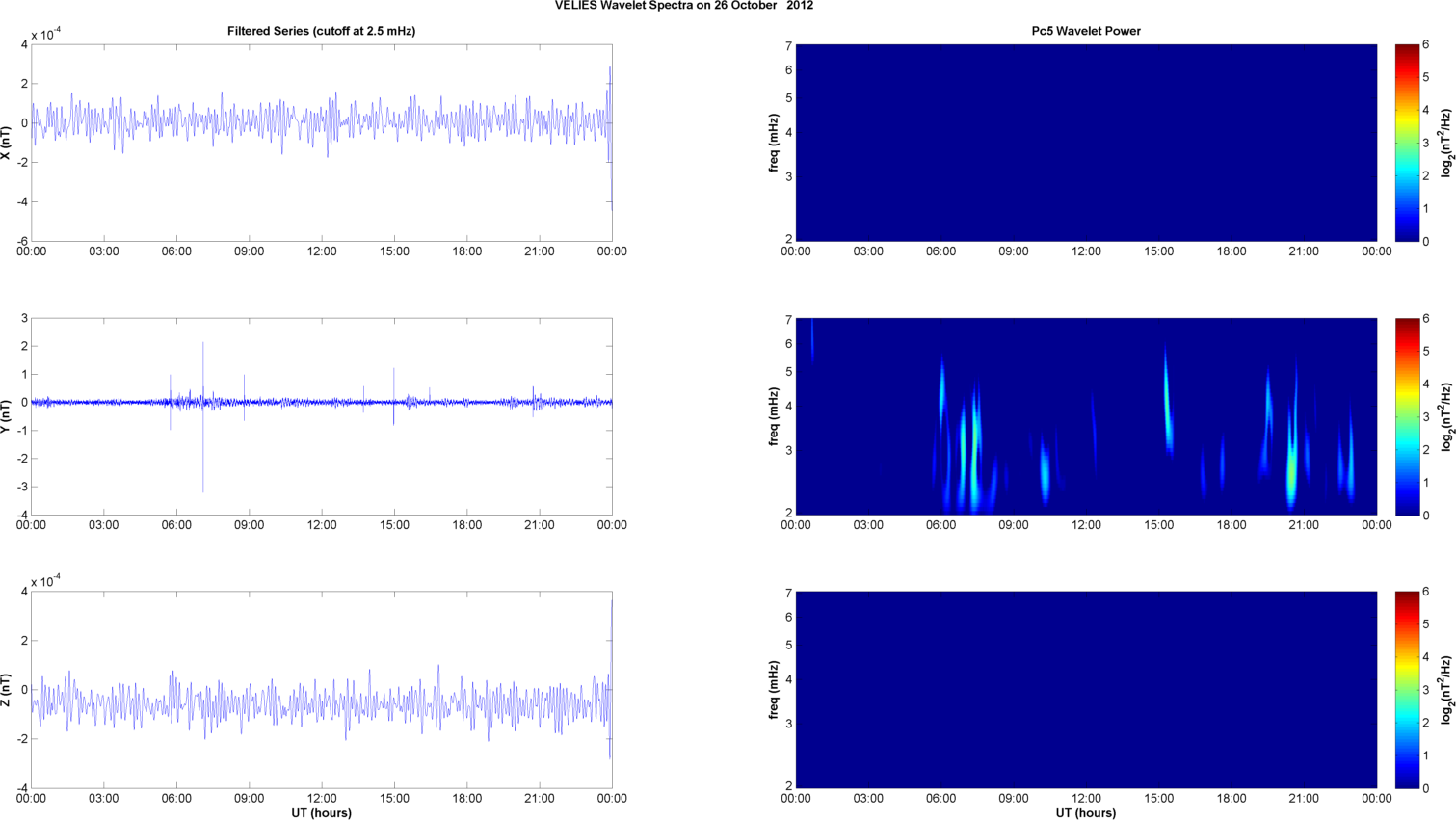1456x820 pixels.
Task: Click the 'Y (nT)' axis label
Action: point(6,416)
